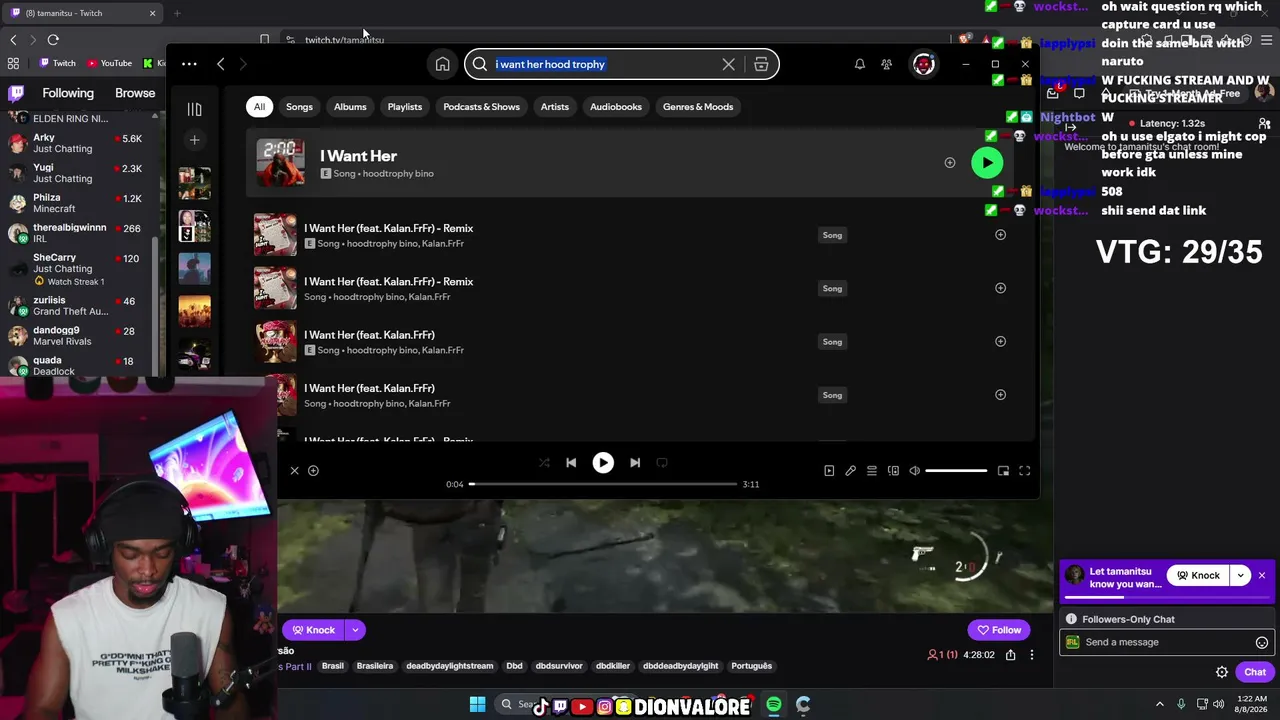The width and height of the screenshot is (1280, 720).
Task: Toggle repeat in Spotify player
Action: pos(661,463)
